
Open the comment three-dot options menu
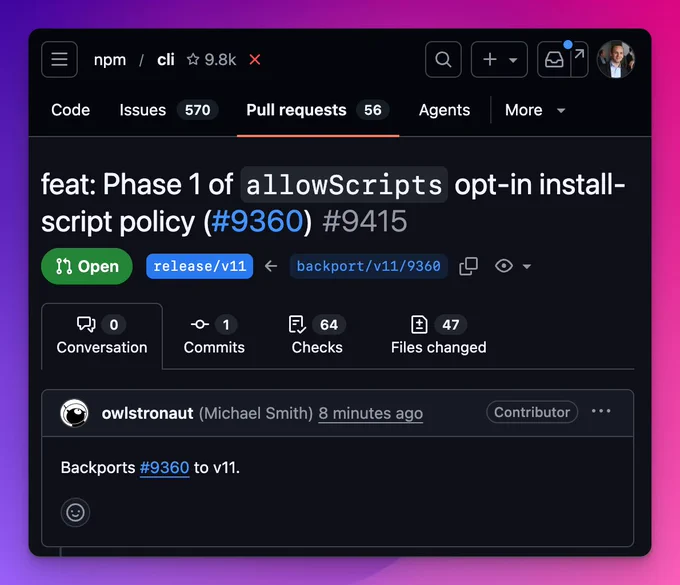click(x=601, y=411)
